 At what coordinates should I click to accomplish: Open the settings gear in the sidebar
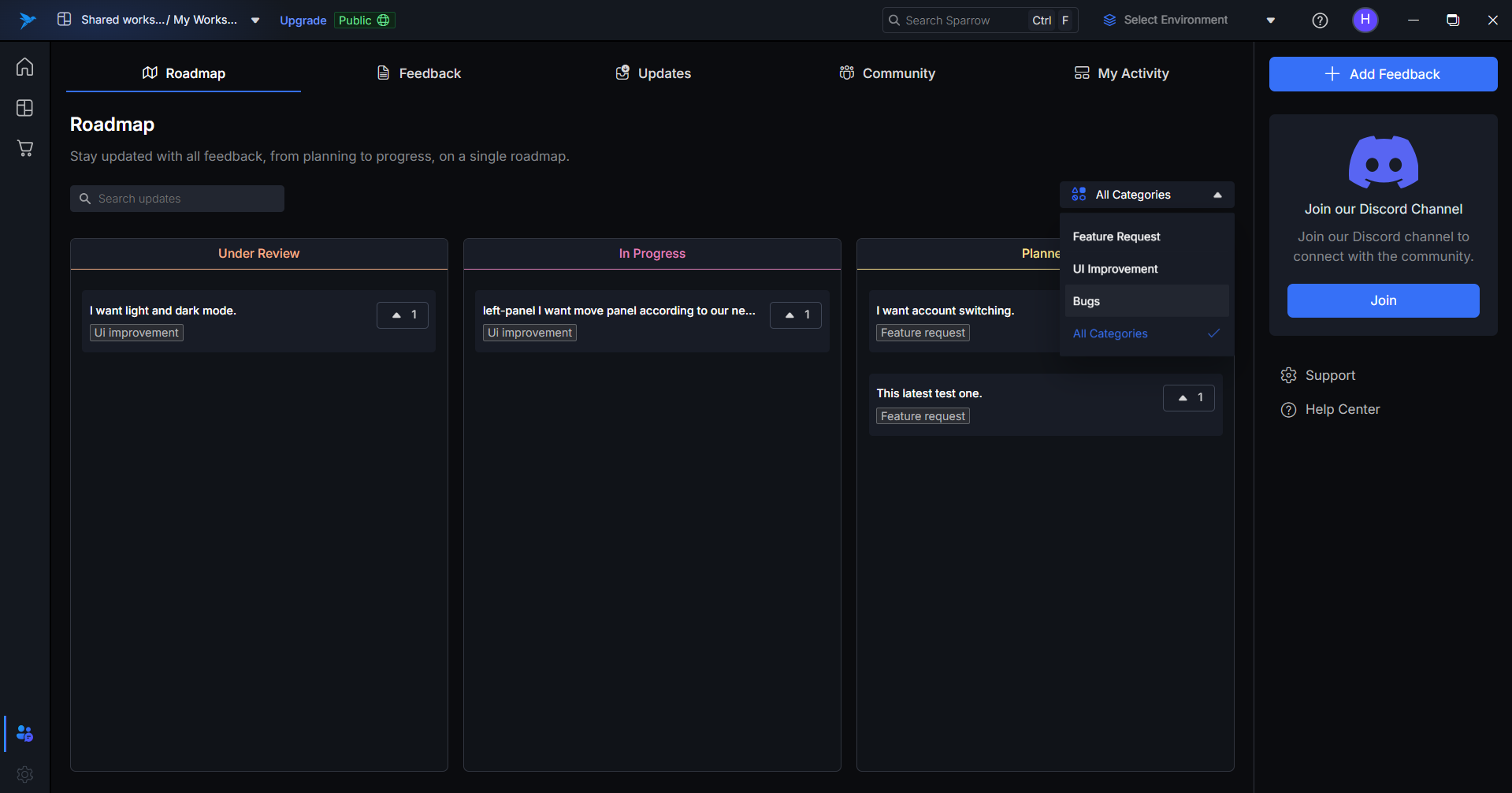(25, 774)
